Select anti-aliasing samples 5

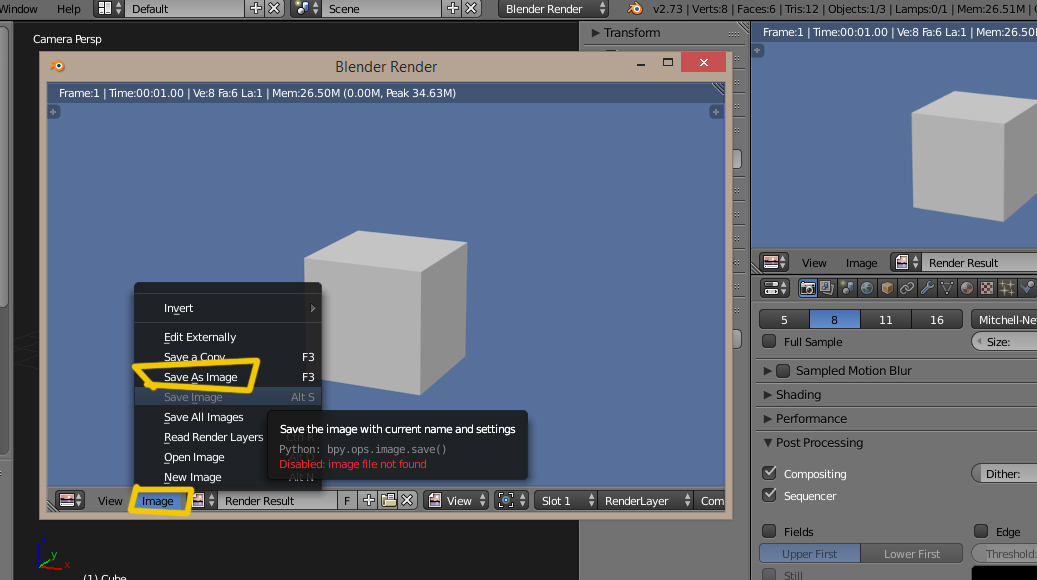784,319
